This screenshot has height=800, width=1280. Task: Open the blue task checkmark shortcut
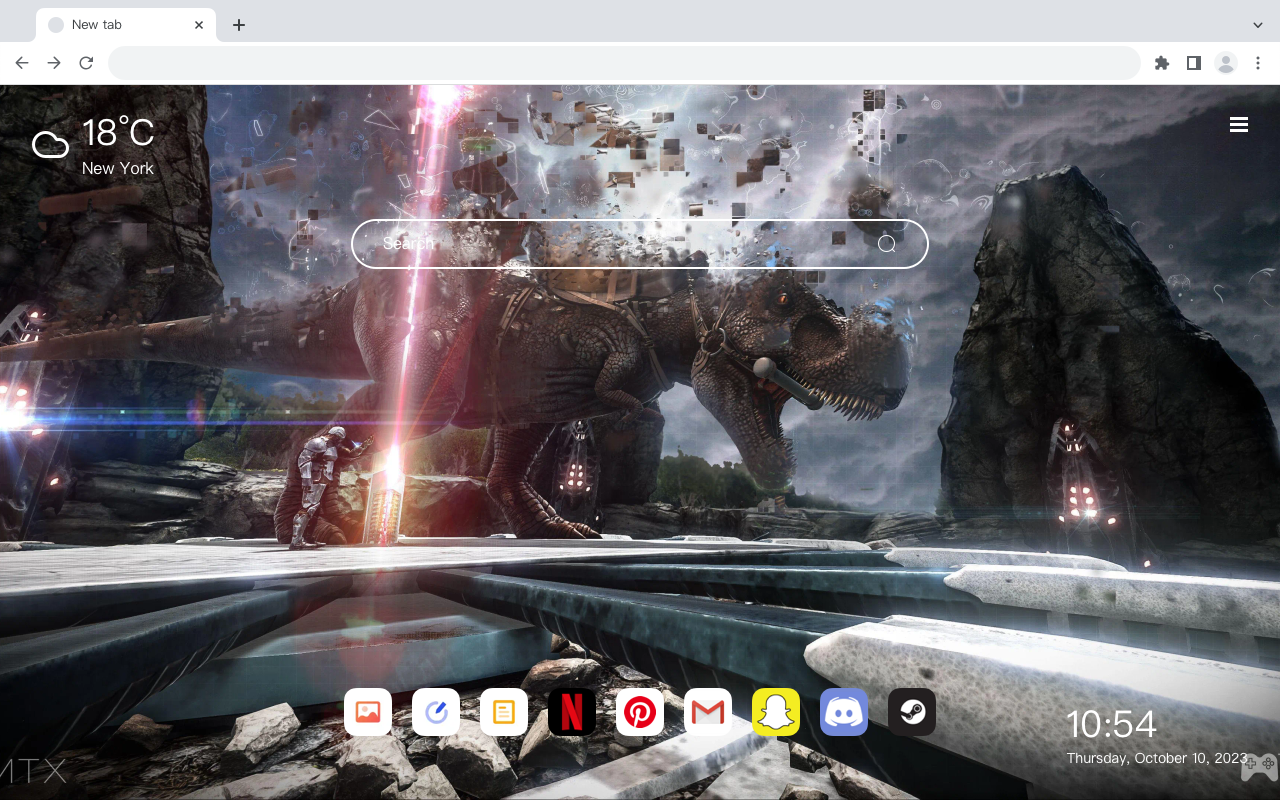(x=436, y=712)
